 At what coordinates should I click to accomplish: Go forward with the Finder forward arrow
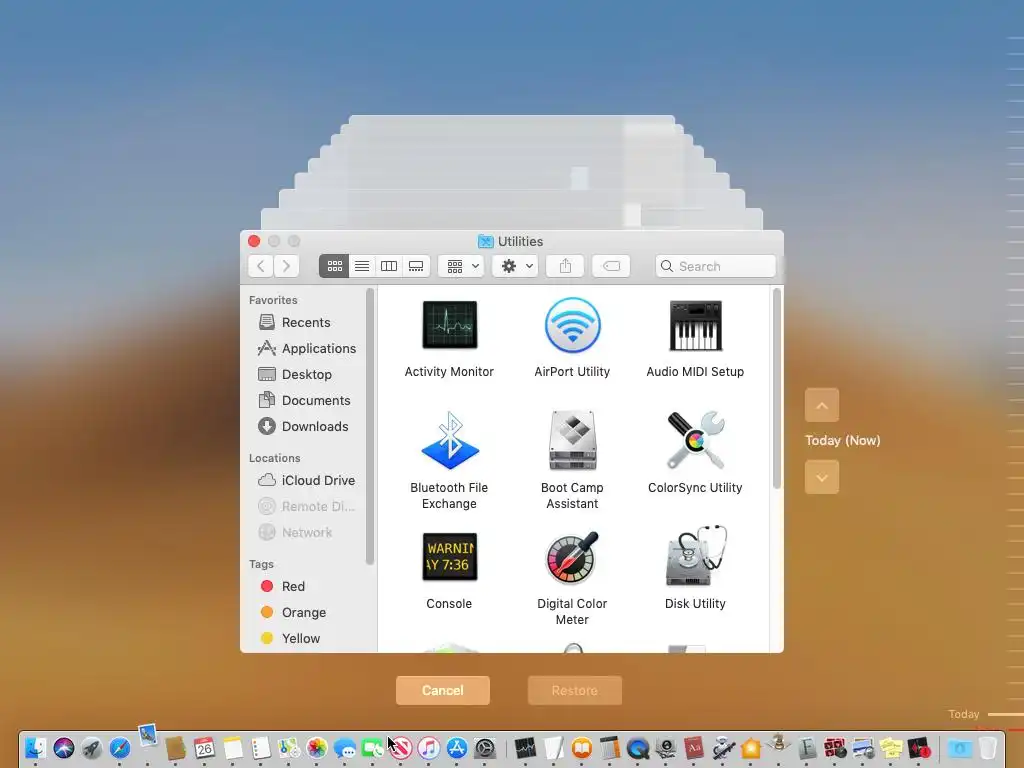click(286, 266)
